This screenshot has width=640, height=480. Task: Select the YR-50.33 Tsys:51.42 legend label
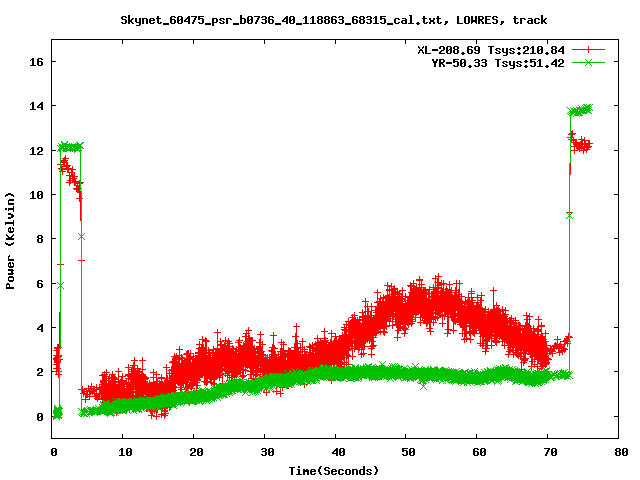click(x=498, y=63)
